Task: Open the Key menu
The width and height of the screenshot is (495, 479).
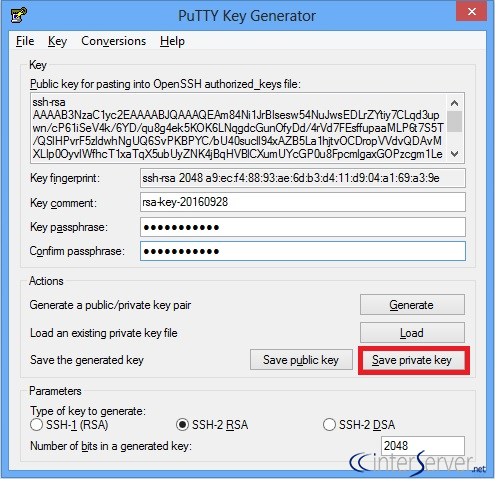Action: 57,41
